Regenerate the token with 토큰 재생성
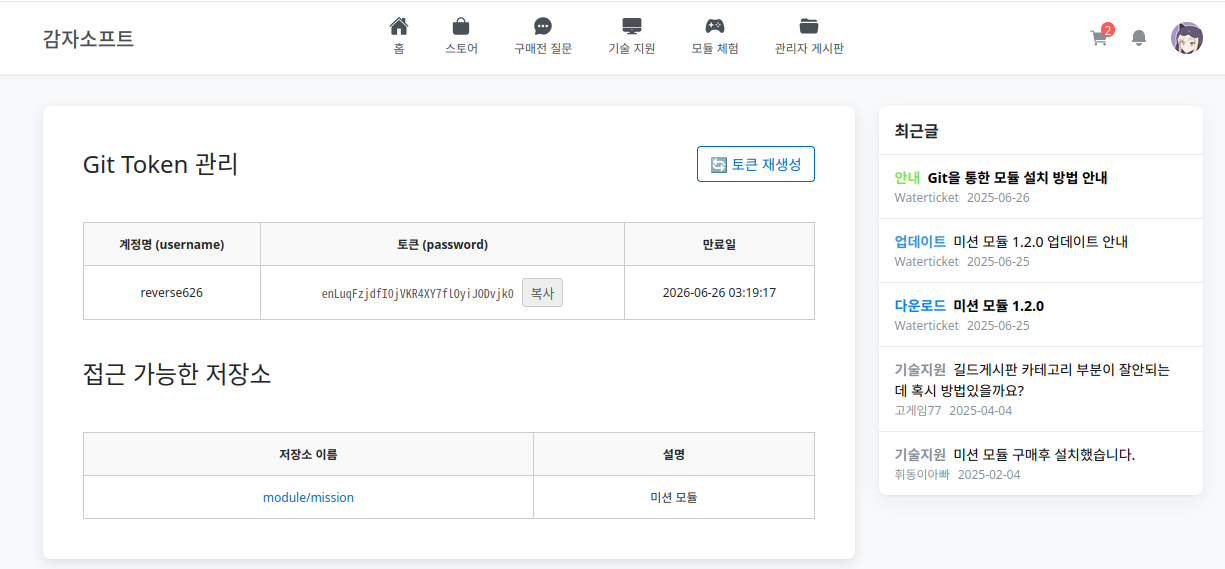This screenshot has width=1225, height=569. tap(756, 164)
